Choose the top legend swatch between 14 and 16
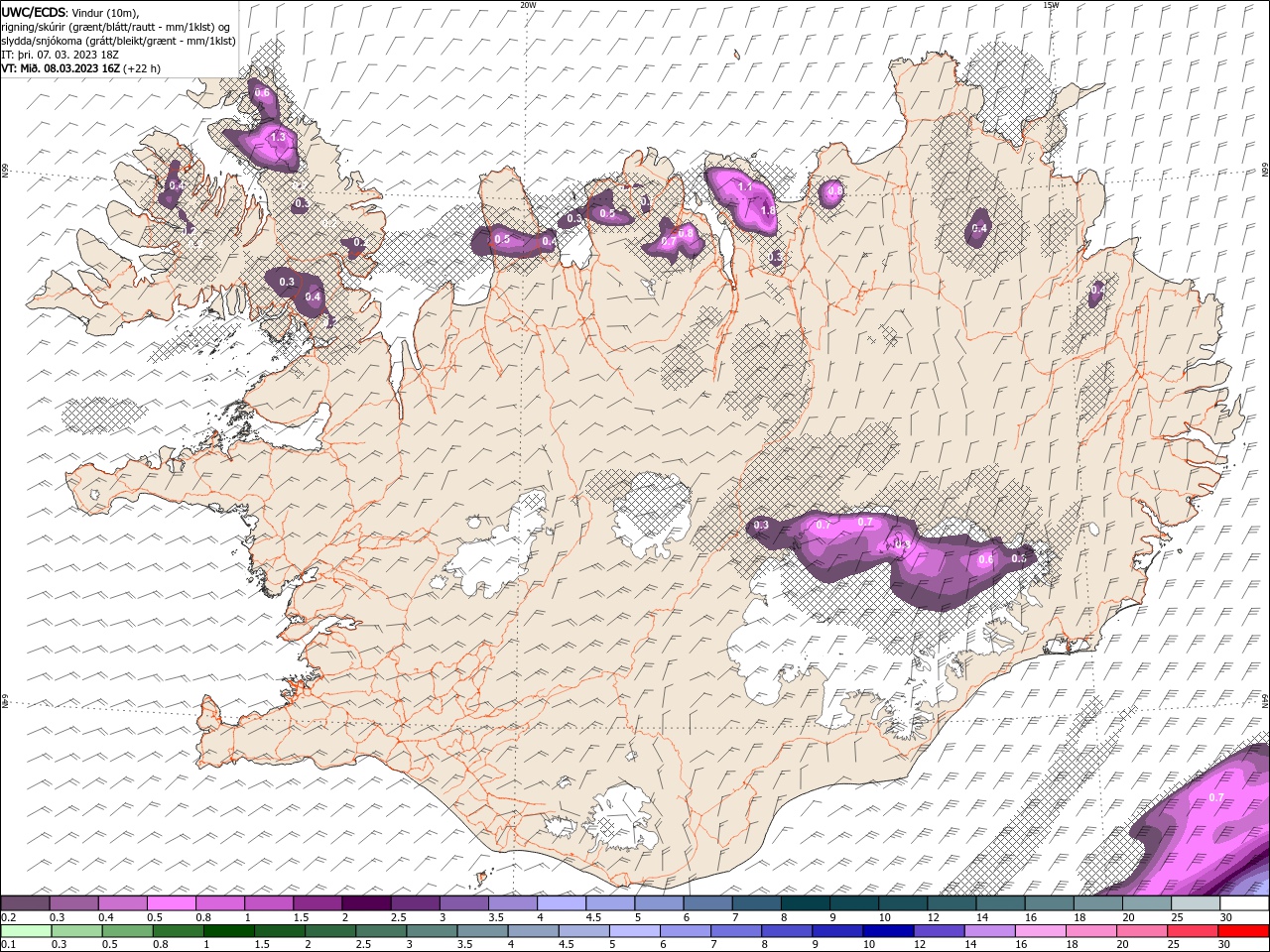Image resolution: width=1270 pixels, height=952 pixels. pyautogui.click(x=998, y=902)
